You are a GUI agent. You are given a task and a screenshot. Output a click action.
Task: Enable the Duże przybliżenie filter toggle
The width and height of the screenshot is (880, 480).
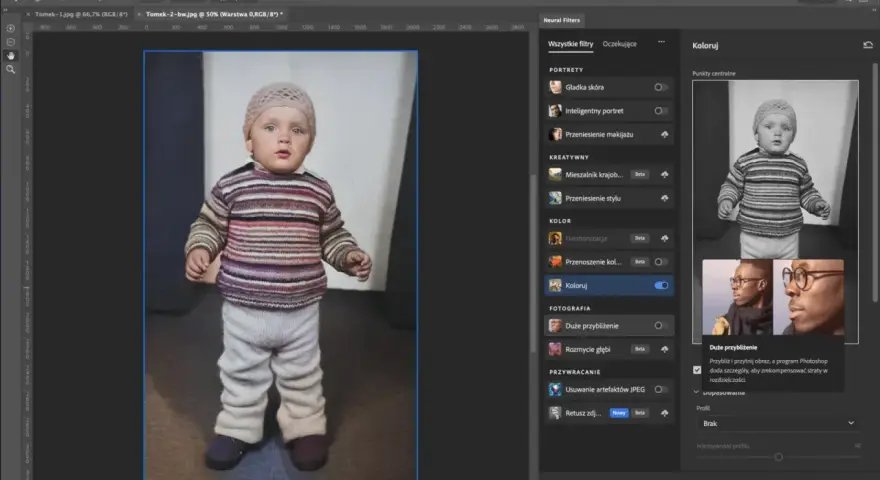[x=661, y=326]
